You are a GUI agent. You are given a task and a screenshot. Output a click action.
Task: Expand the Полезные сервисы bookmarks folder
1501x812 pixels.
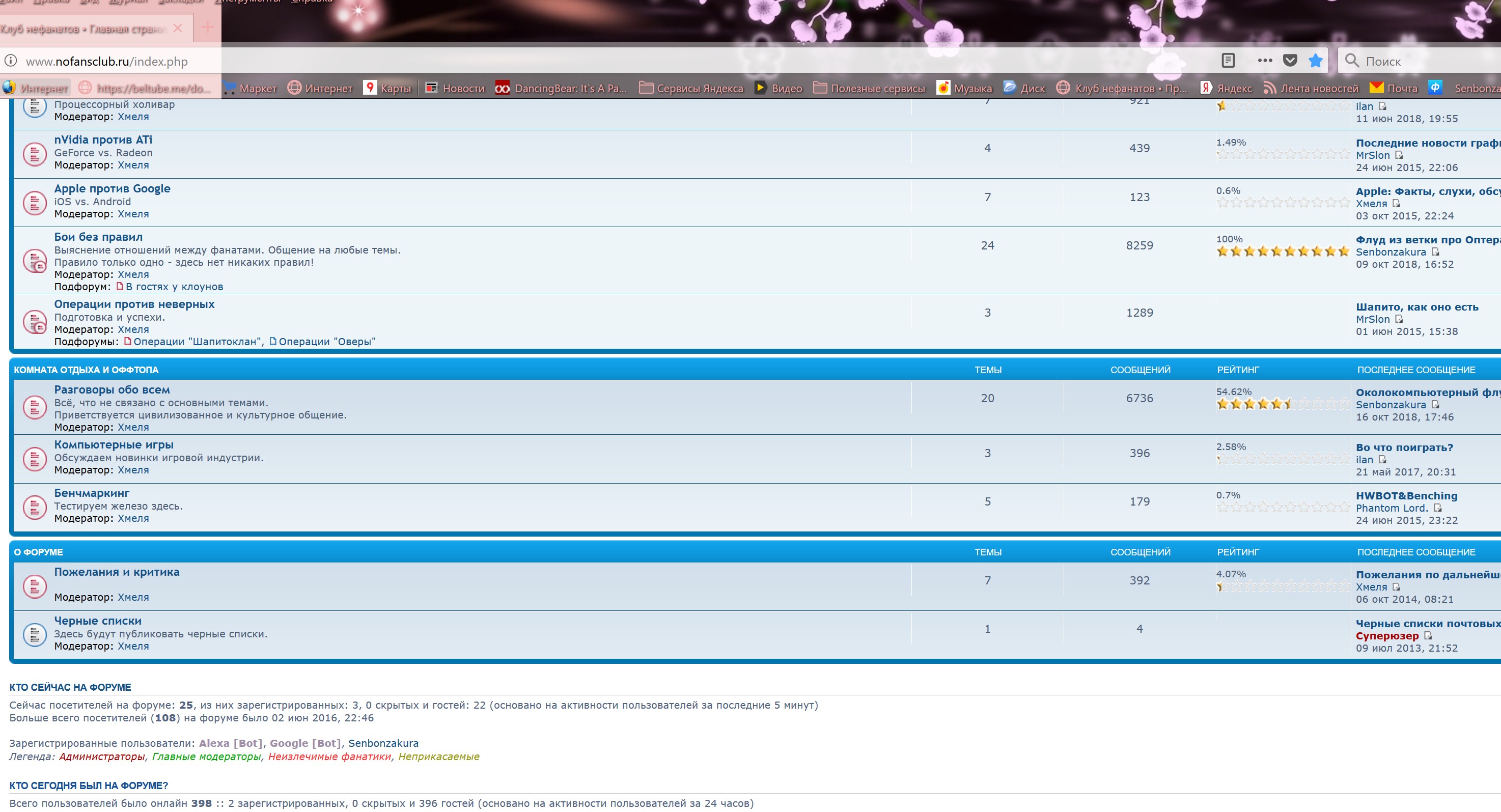(x=869, y=88)
